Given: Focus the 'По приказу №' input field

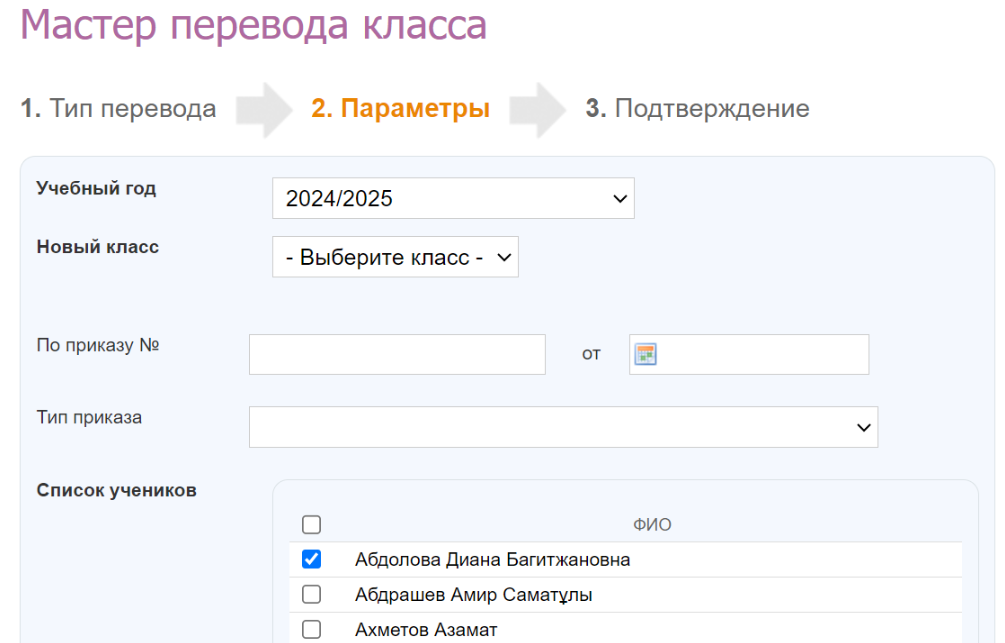Looking at the screenshot, I should tap(397, 354).
